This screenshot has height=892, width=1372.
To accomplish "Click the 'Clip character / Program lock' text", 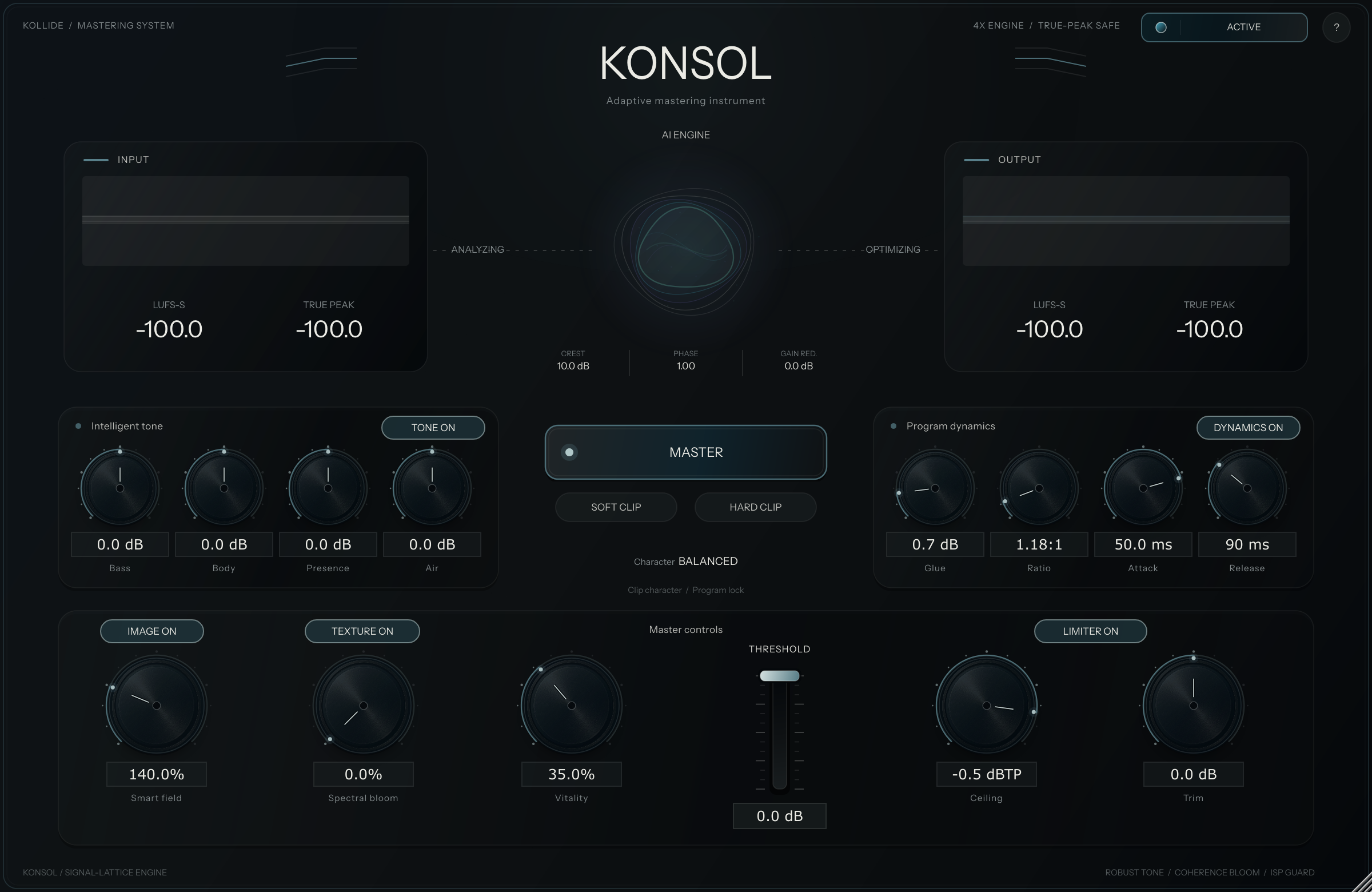I will 685,590.
